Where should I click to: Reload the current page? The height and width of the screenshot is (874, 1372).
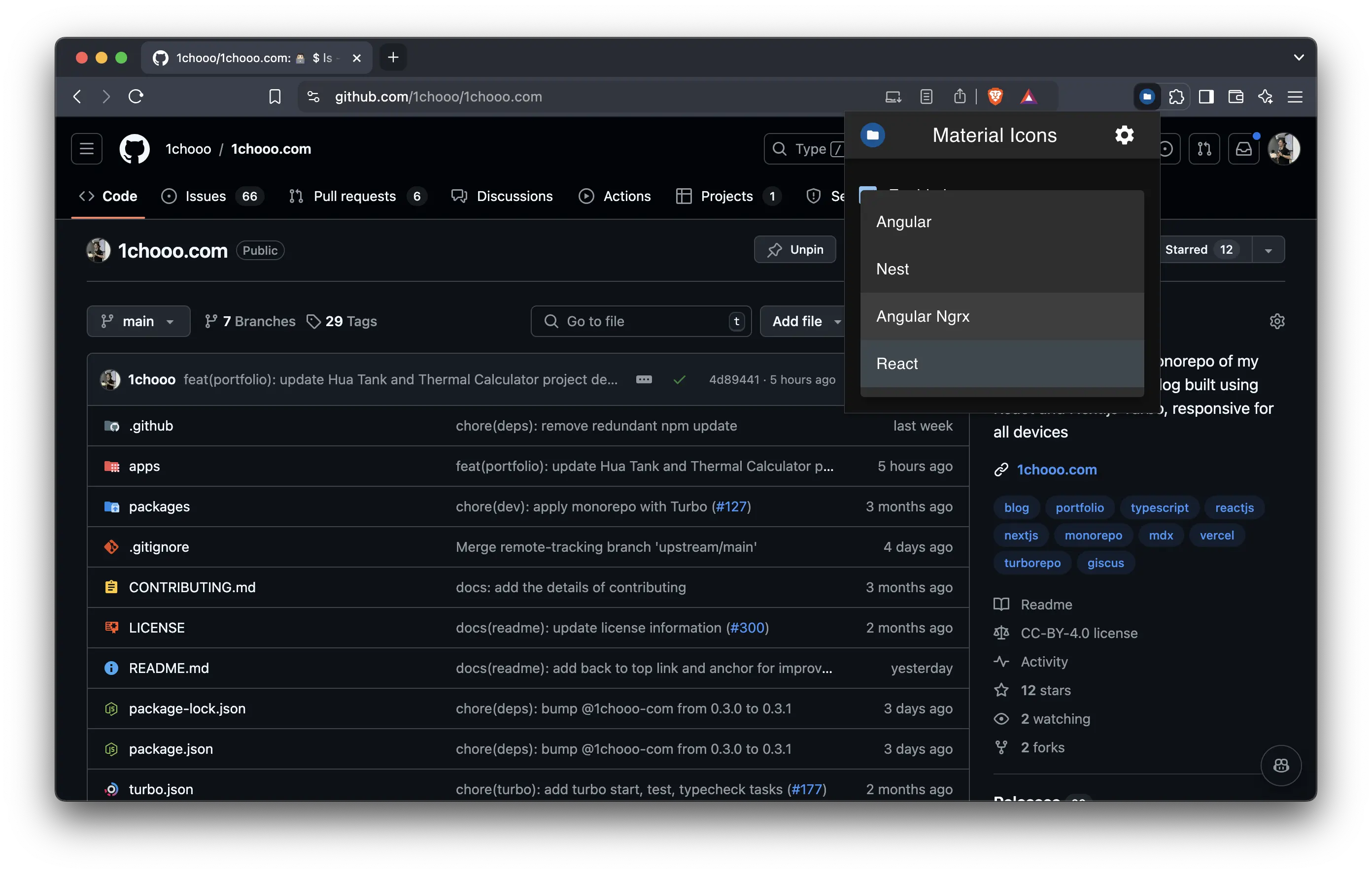[x=136, y=97]
